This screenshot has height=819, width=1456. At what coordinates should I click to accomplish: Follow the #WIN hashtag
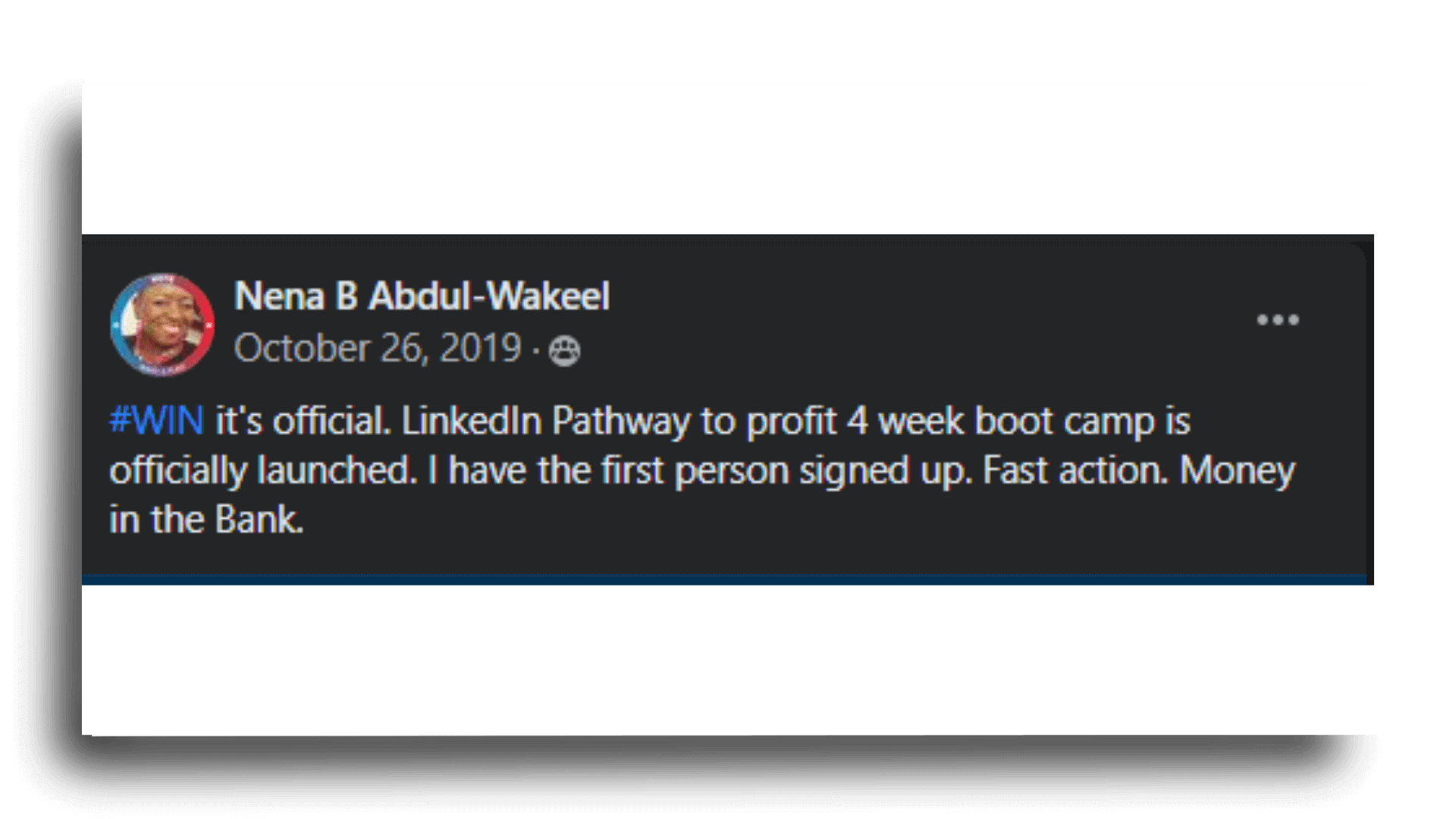point(157,420)
